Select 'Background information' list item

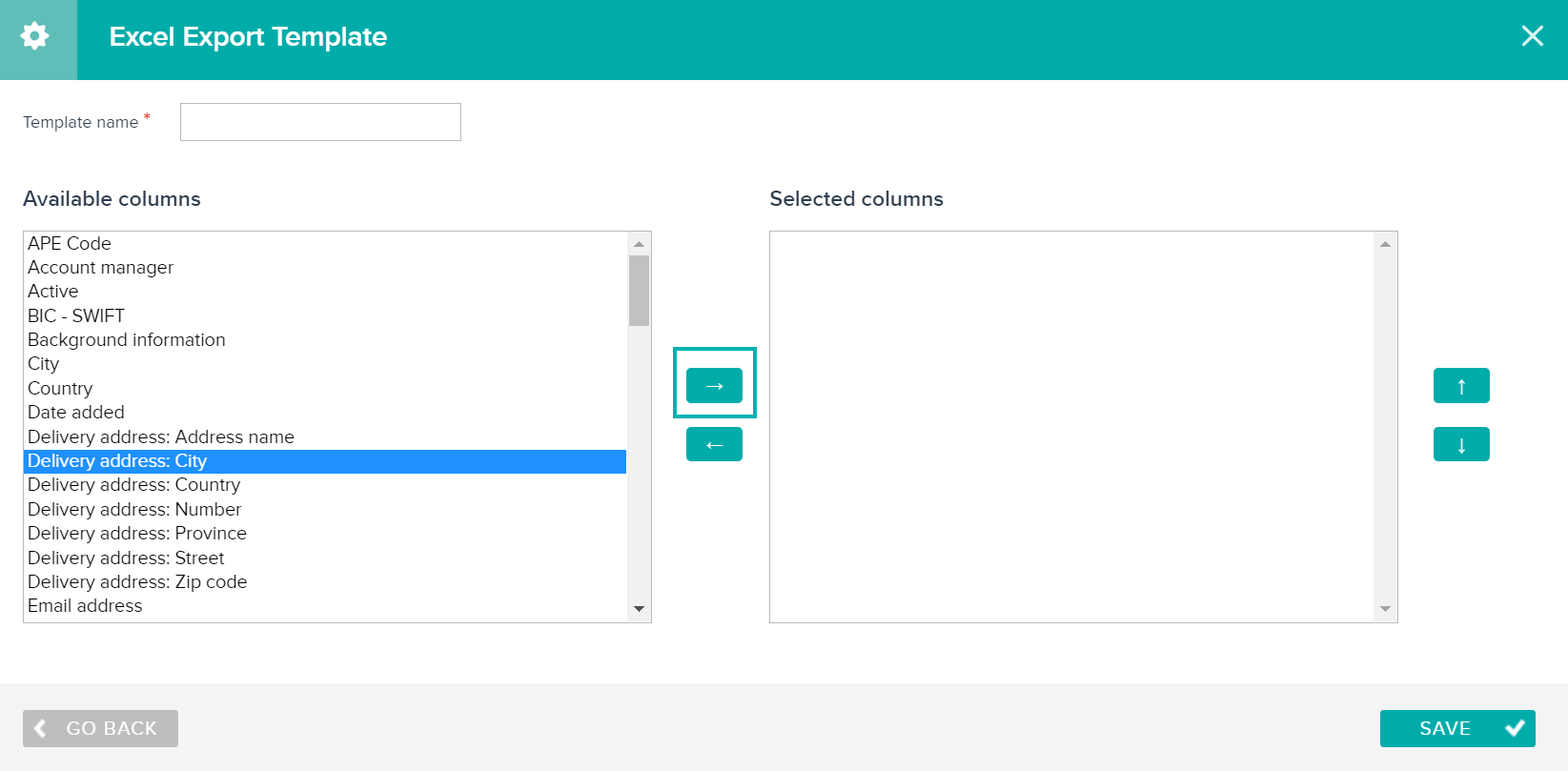pyautogui.click(x=325, y=340)
